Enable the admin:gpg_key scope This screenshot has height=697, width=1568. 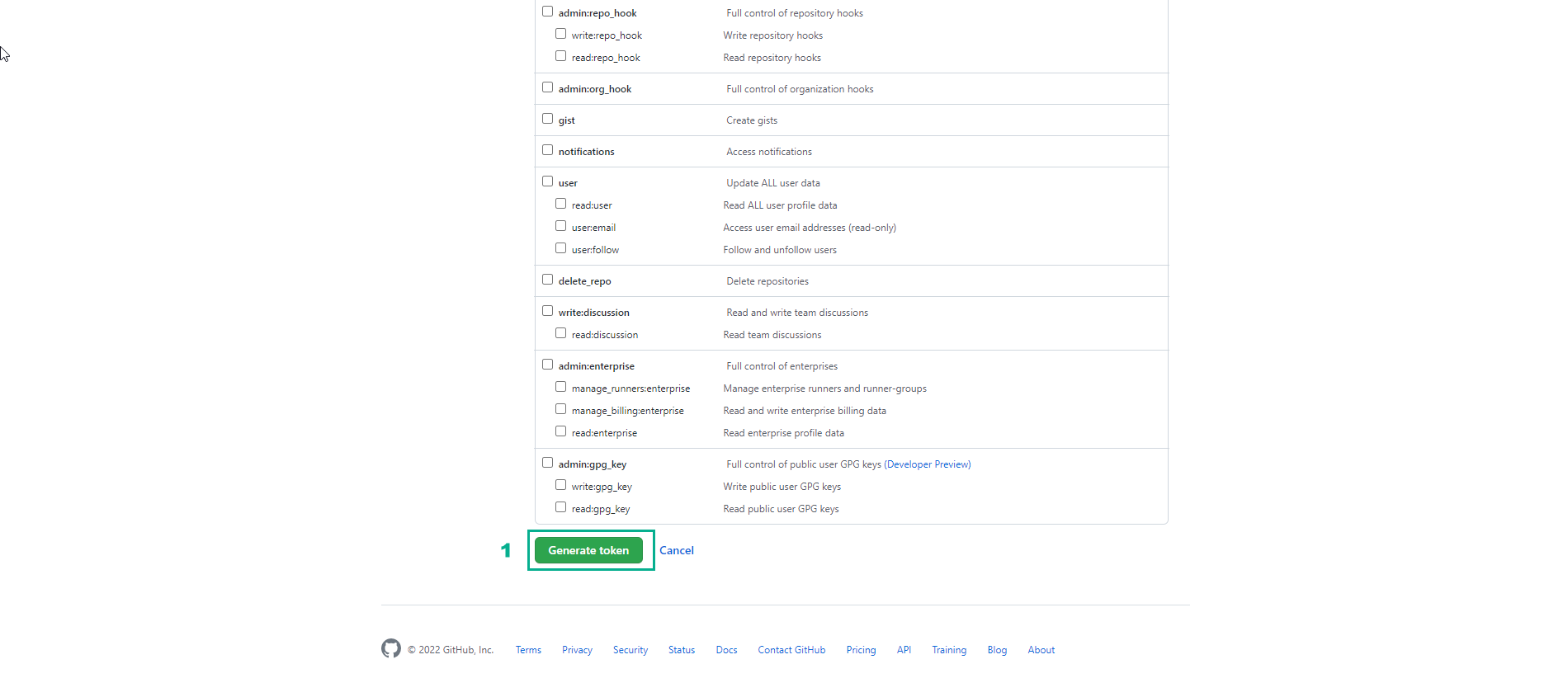547,463
